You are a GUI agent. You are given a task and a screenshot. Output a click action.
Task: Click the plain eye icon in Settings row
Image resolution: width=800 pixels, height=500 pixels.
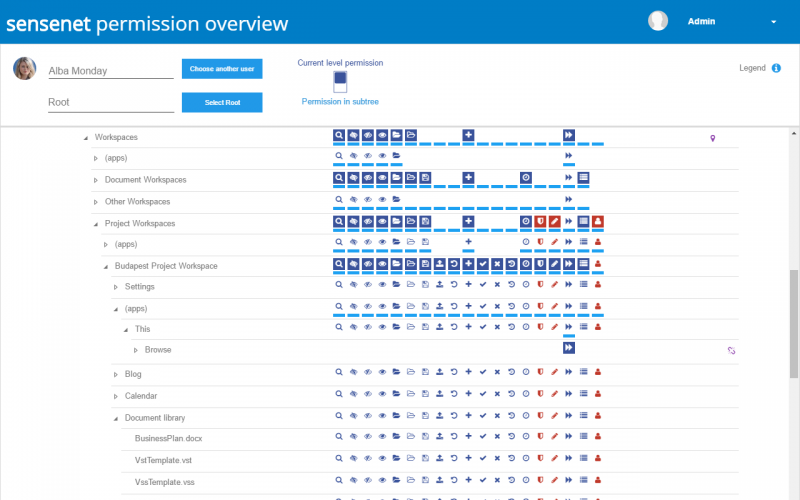(x=382, y=285)
